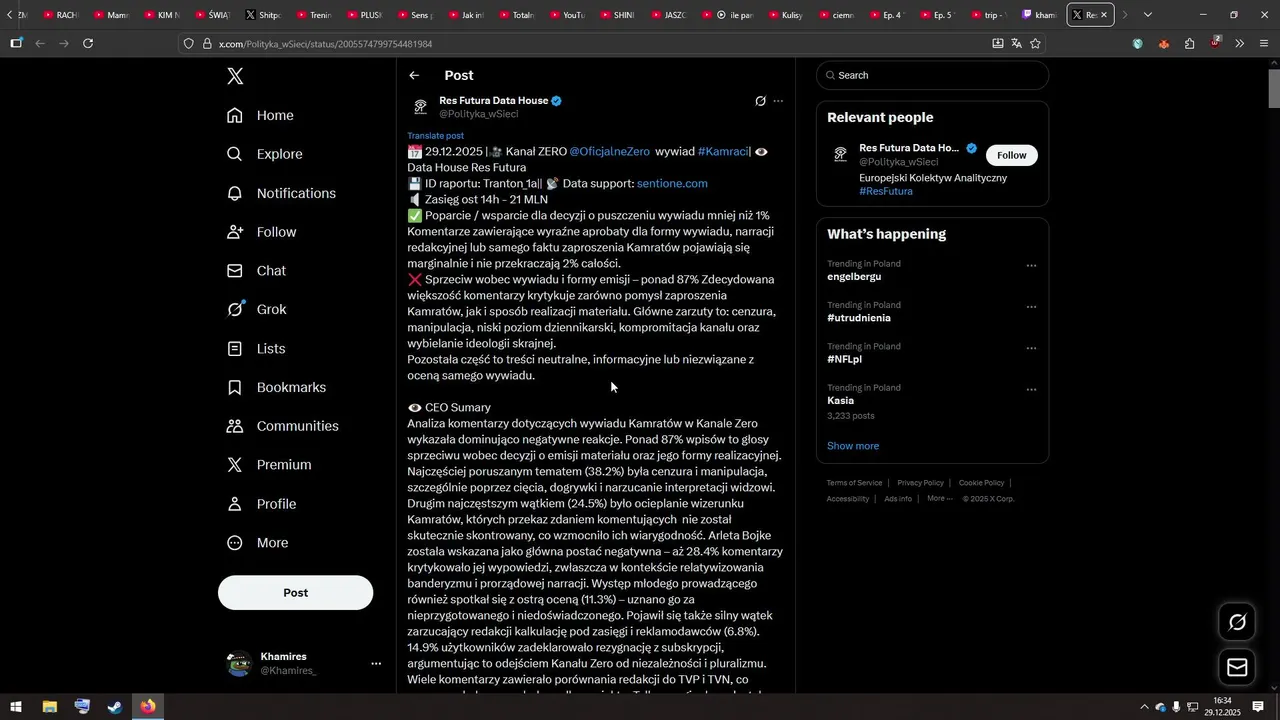Screen dimensions: 1280x720
Task: Switch to the kham Twitch tab
Action: pyautogui.click(x=1038, y=15)
